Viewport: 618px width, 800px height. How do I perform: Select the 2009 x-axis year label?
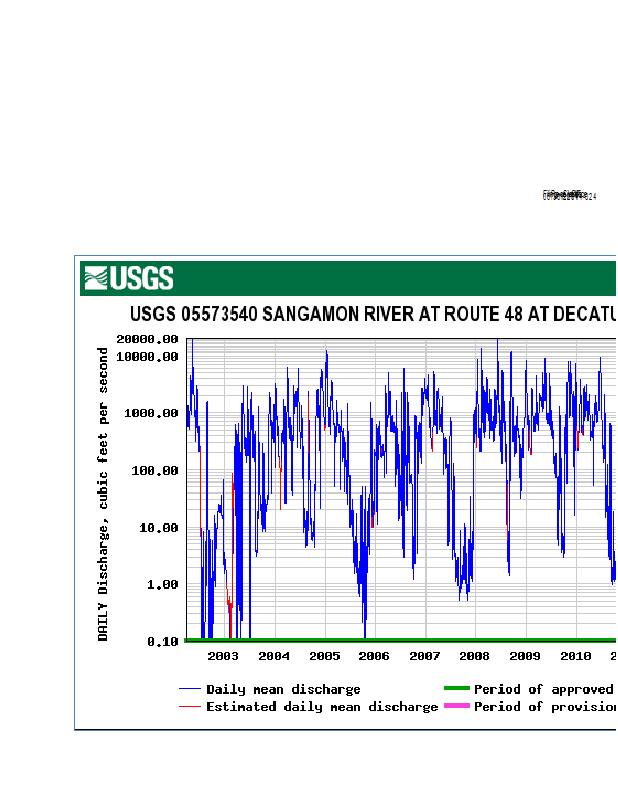tap(525, 656)
